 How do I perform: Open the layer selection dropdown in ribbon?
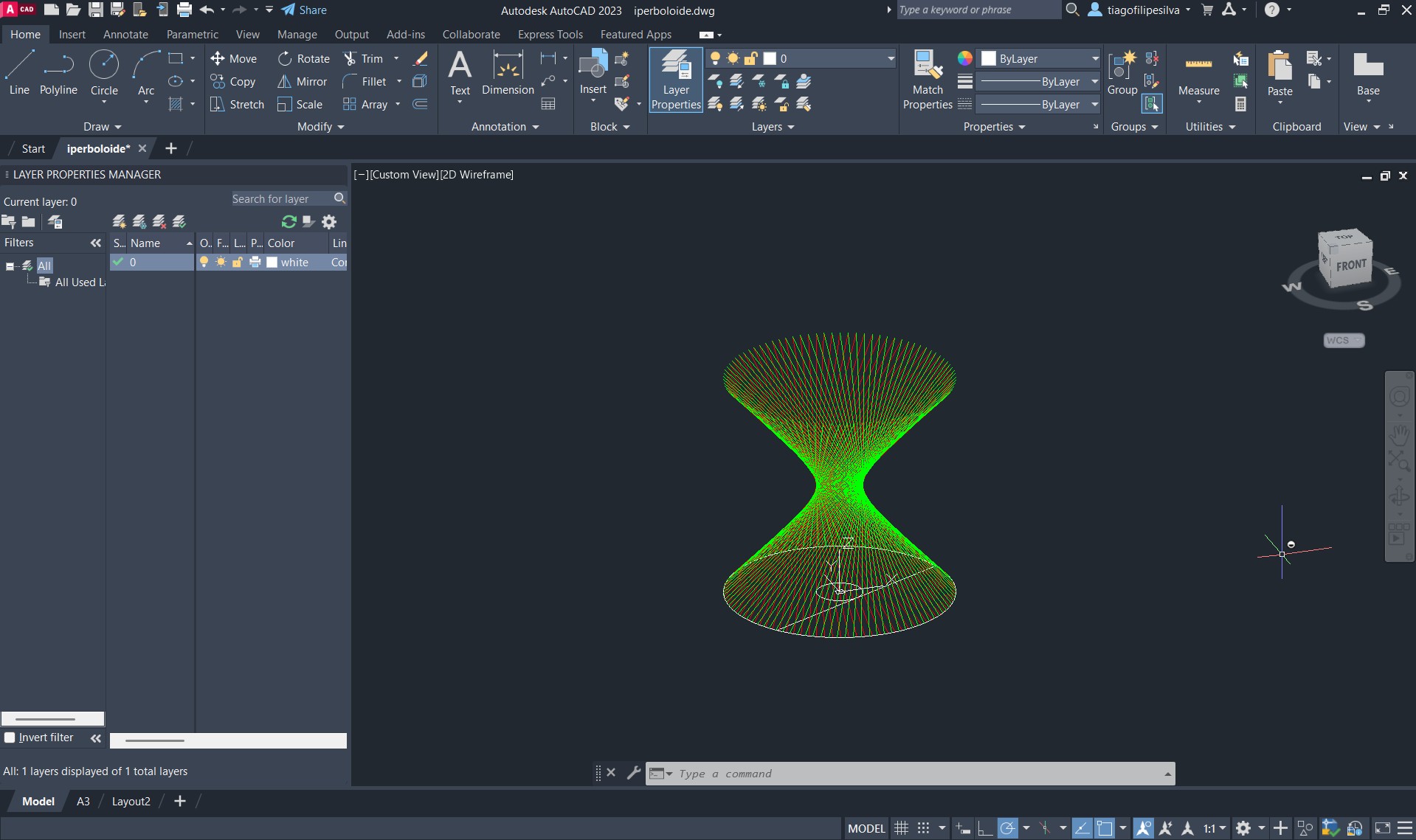pos(890,59)
